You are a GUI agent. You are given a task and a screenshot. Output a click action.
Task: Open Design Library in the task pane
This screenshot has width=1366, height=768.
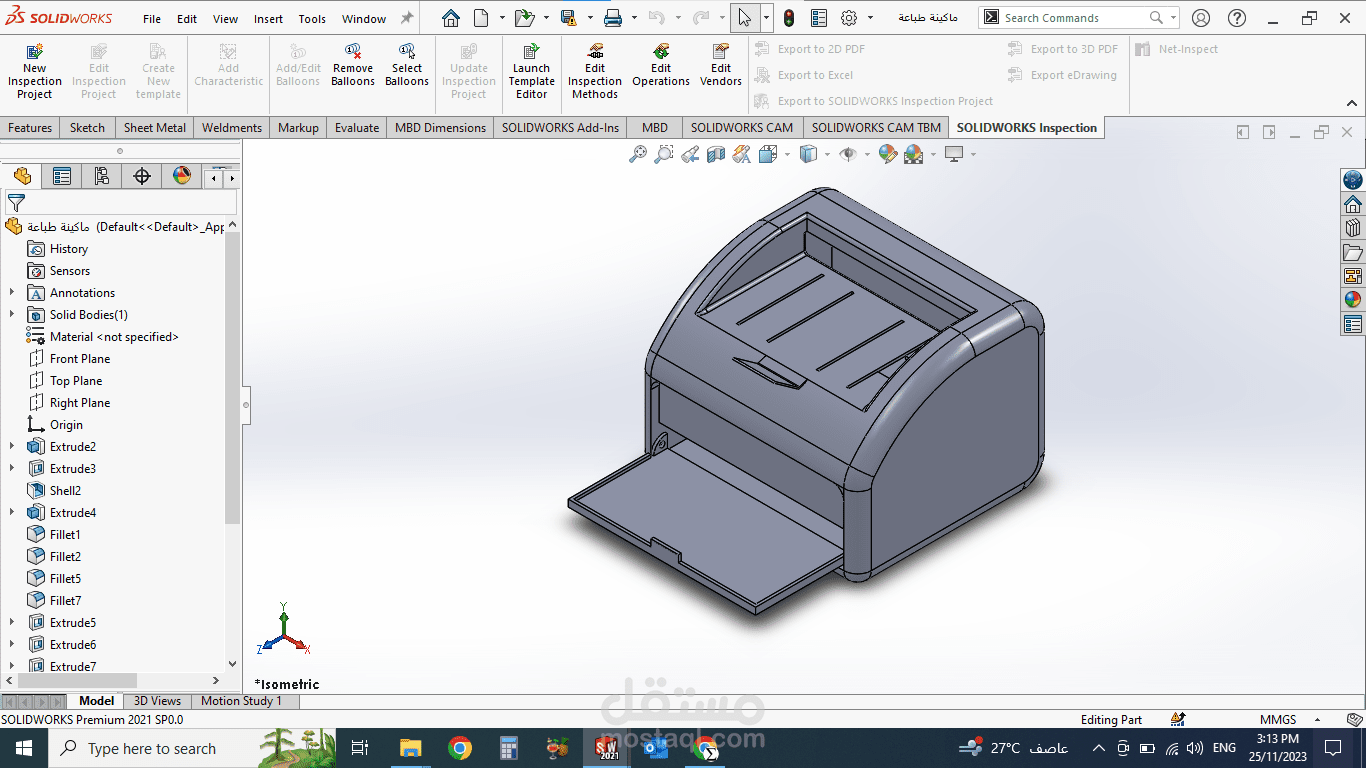point(1353,228)
